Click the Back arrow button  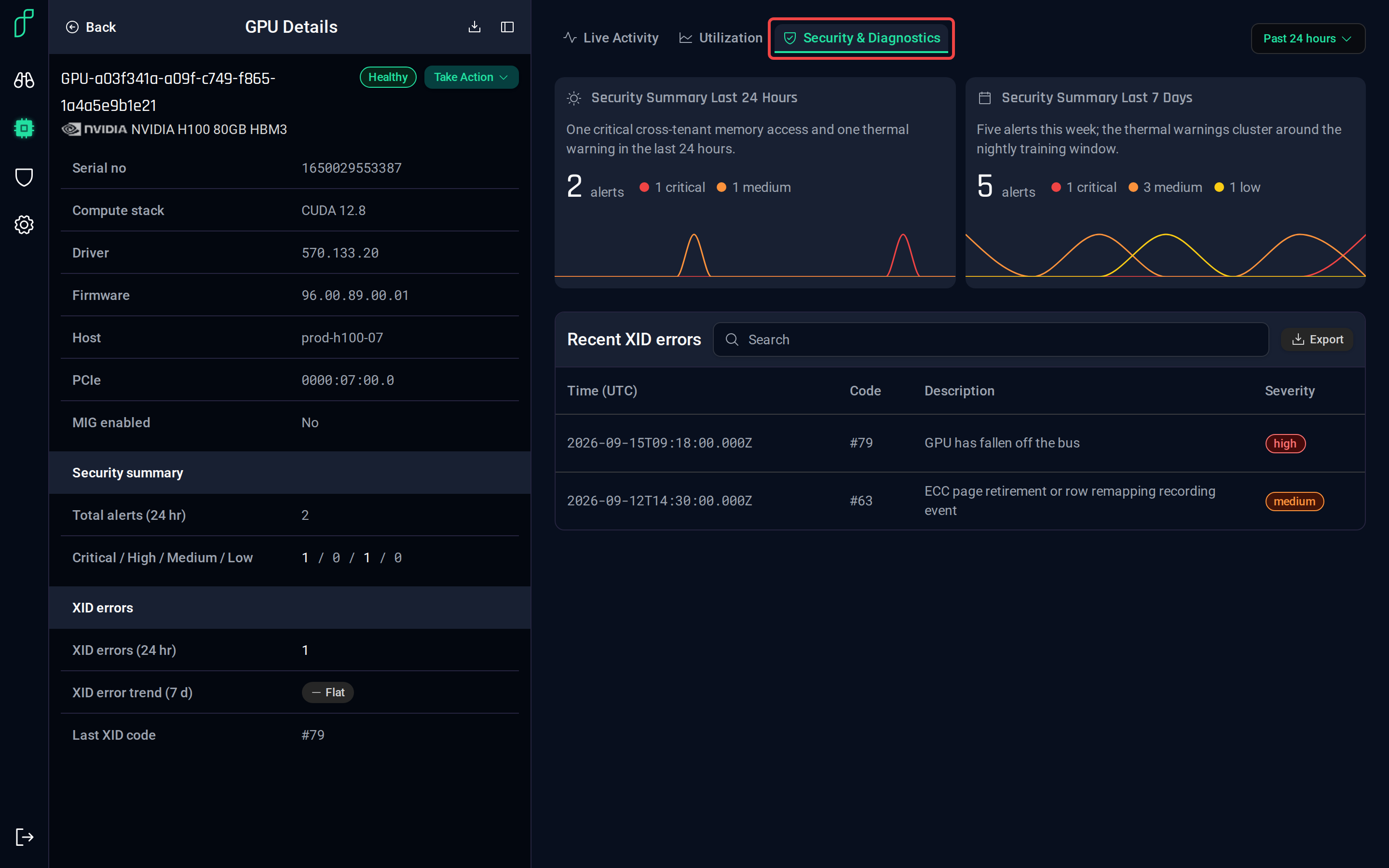tap(91, 27)
